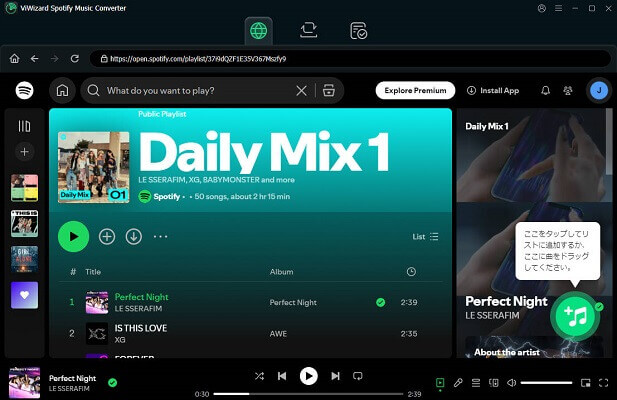Click the now playing album art in the bottom bar
Screen dimensions: 617x400
24,382
